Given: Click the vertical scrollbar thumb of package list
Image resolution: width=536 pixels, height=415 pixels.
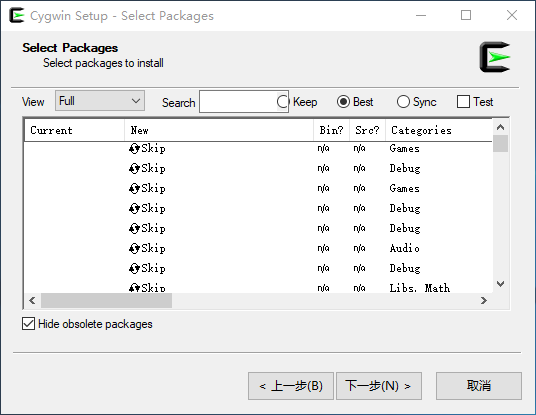Looking at the screenshot, I should tap(500, 144).
